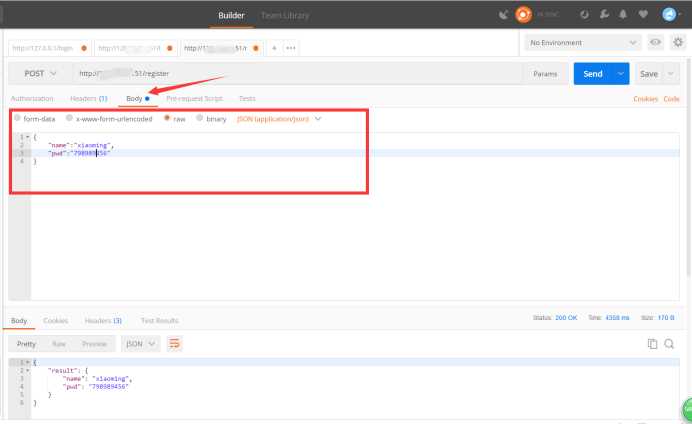Screen dimensions: 692x424
Task: Select Pretty response view
Action: coord(26,344)
